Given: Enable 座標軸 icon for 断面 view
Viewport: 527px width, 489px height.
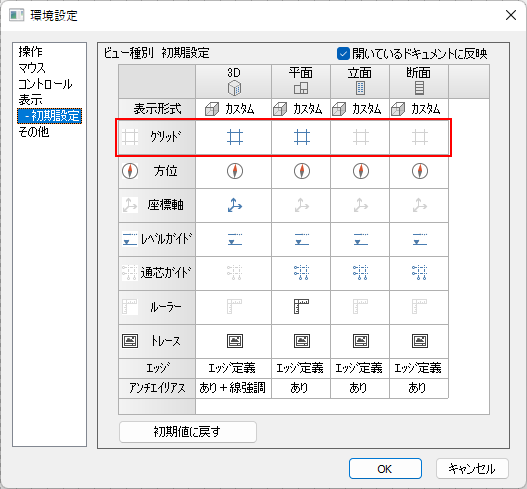Looking at the screenshot, I should (x=420, y=205).
